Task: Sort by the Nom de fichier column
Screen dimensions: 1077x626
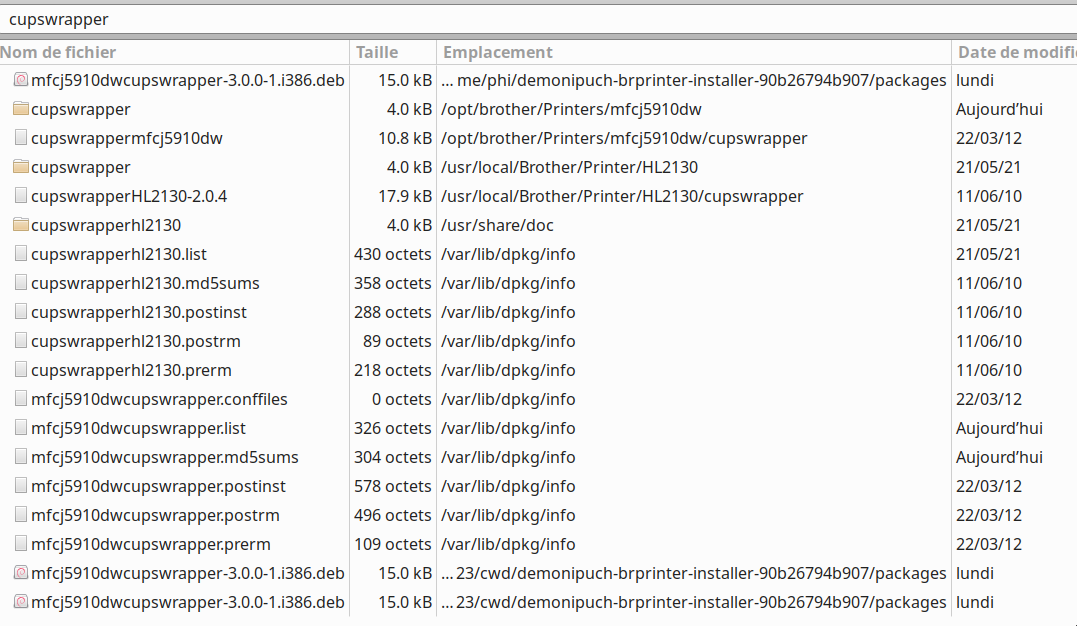Action: coord(60,52)
